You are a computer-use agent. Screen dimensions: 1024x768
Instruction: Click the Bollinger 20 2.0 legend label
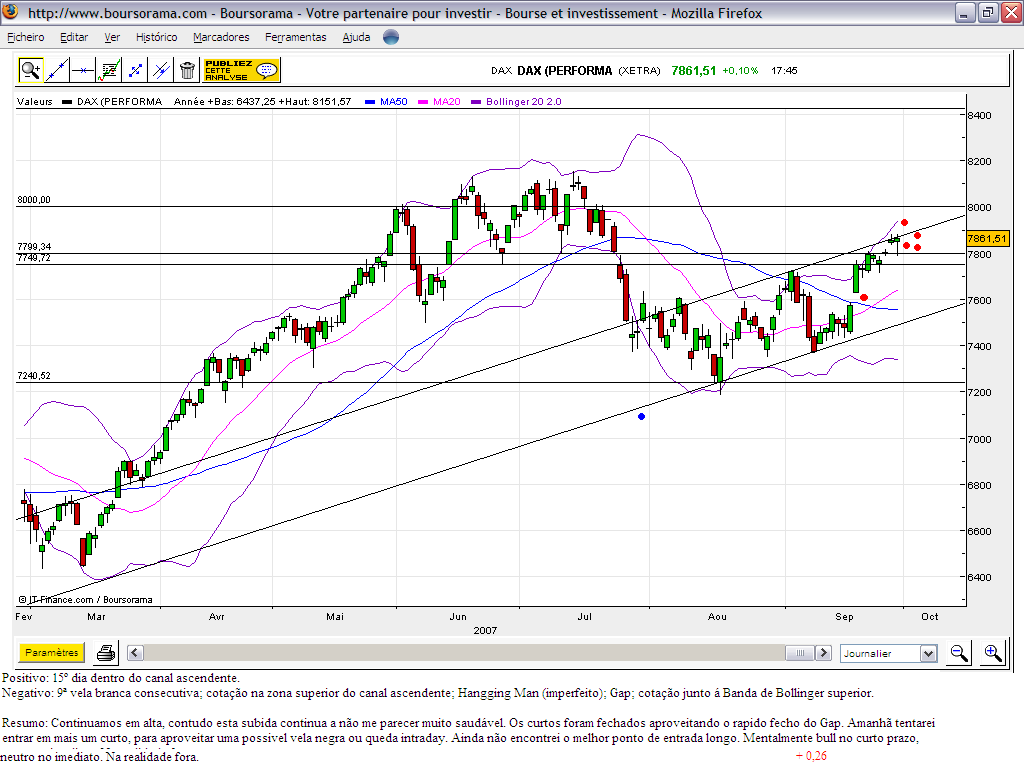(524, 102)
